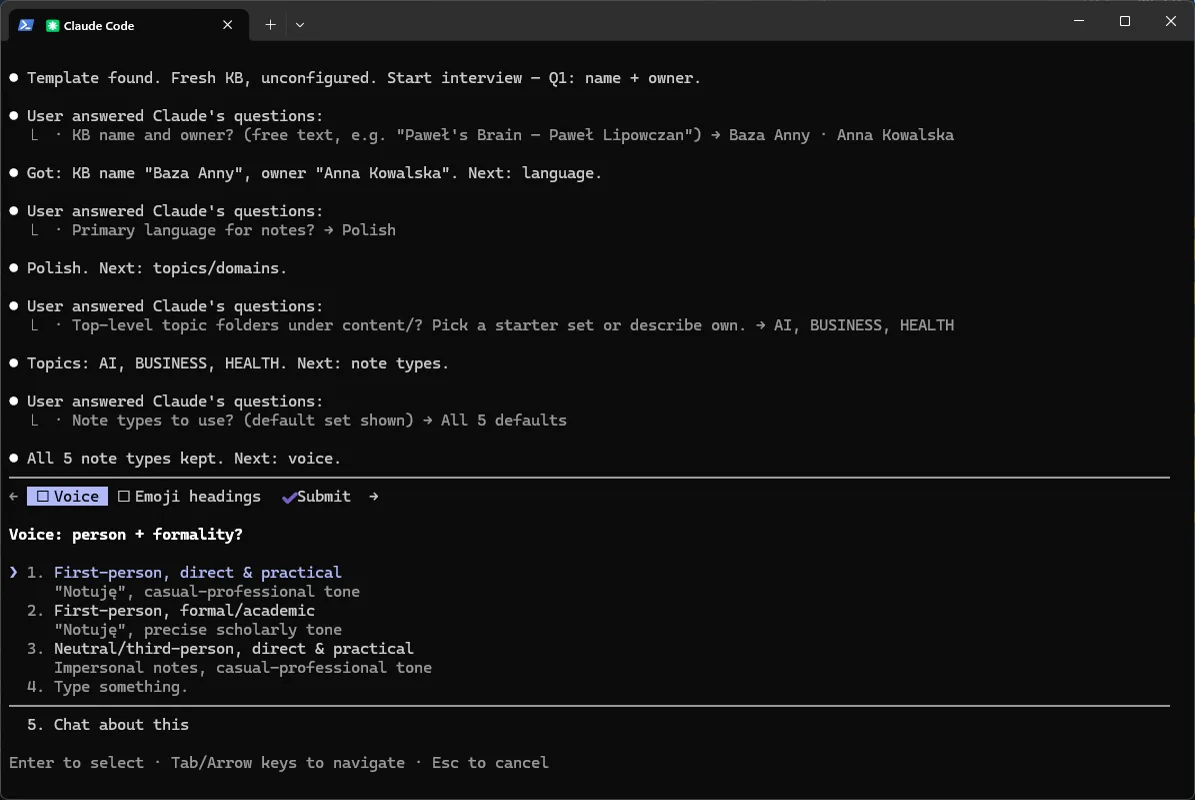Click the green Claude Code tab icon
Screen dimensions: 1195x800
(53, 25)
